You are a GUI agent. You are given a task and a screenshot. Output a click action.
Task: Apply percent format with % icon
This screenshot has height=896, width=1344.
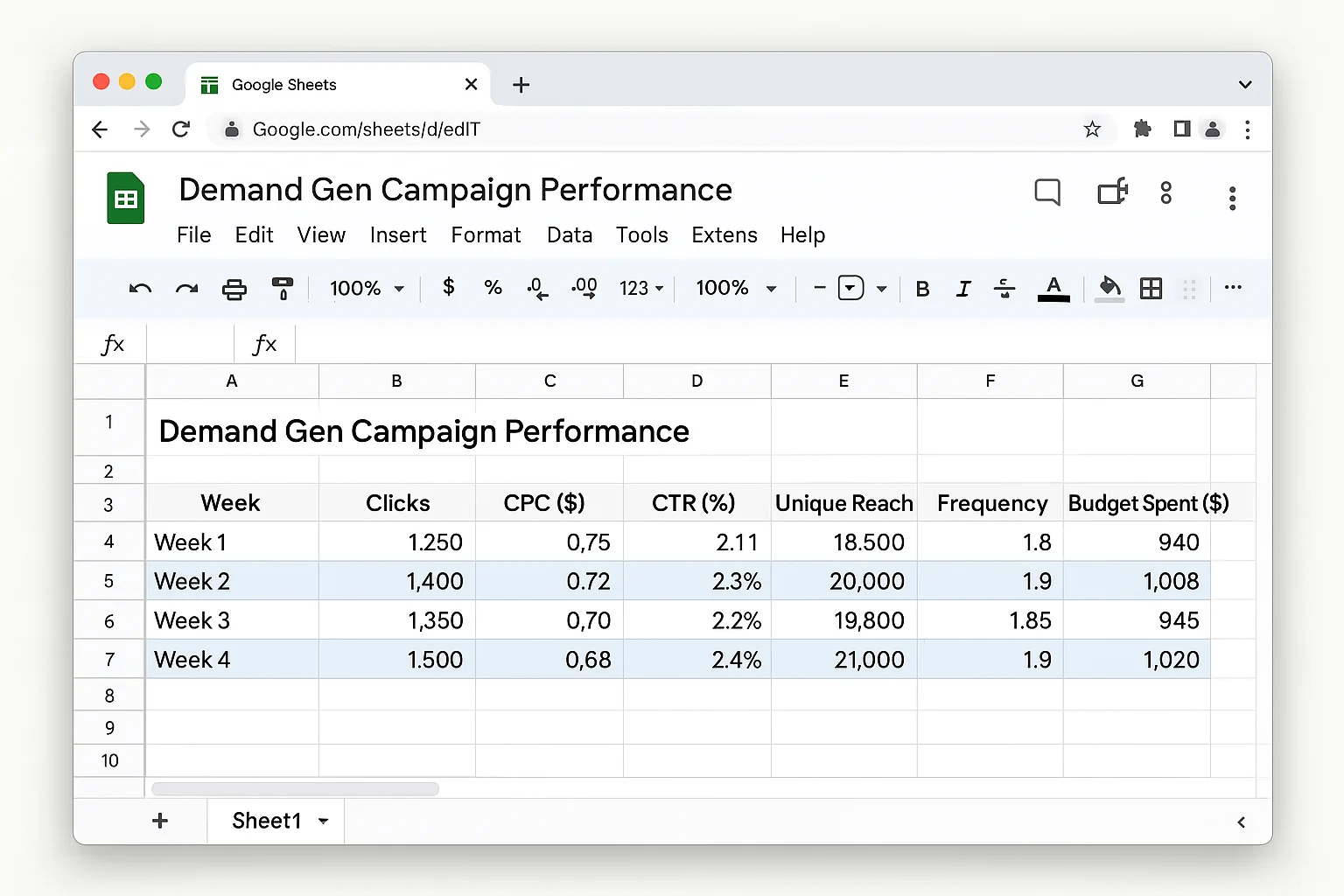pos(493,288)
